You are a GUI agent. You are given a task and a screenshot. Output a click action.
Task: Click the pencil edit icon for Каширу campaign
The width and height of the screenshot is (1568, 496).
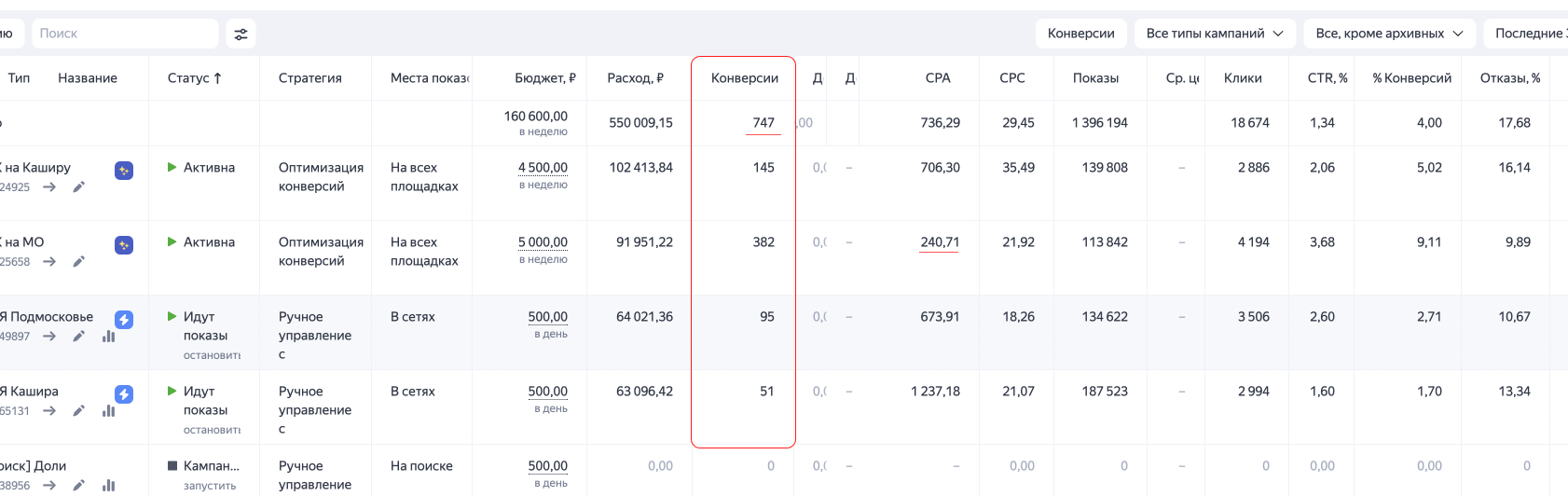(79, 187)
